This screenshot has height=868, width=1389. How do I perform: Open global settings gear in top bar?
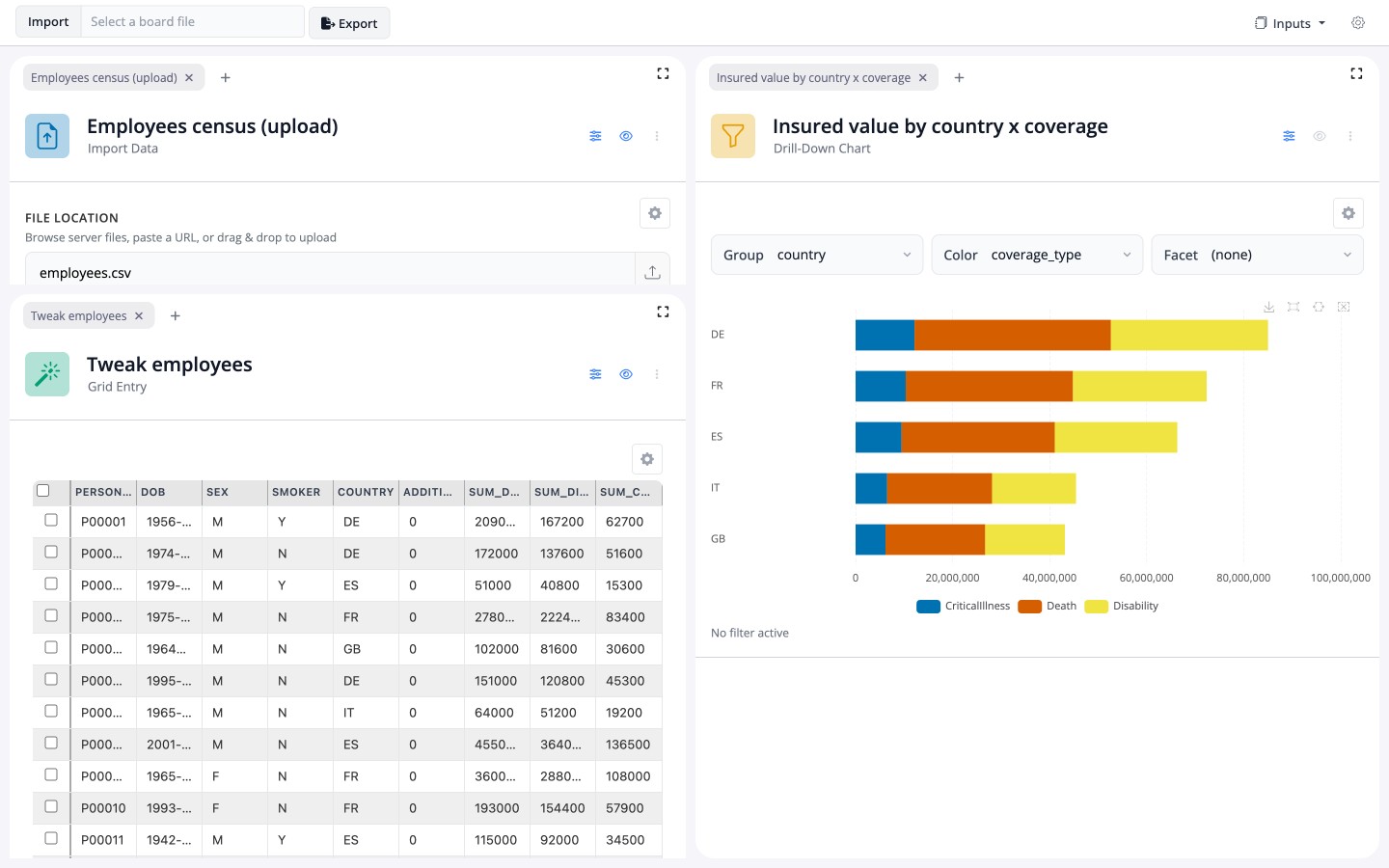click(1358, 23)
